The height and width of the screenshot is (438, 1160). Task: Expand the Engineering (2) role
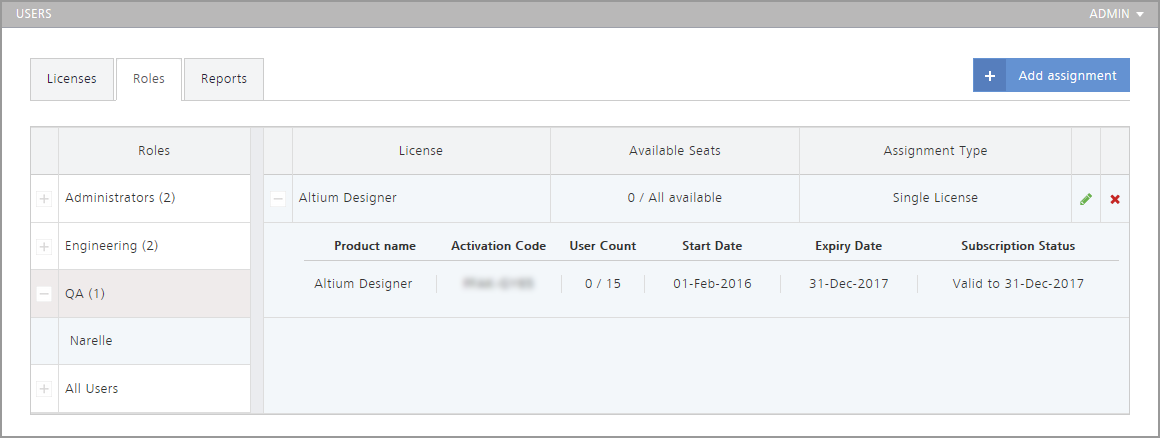pos(44,246)
